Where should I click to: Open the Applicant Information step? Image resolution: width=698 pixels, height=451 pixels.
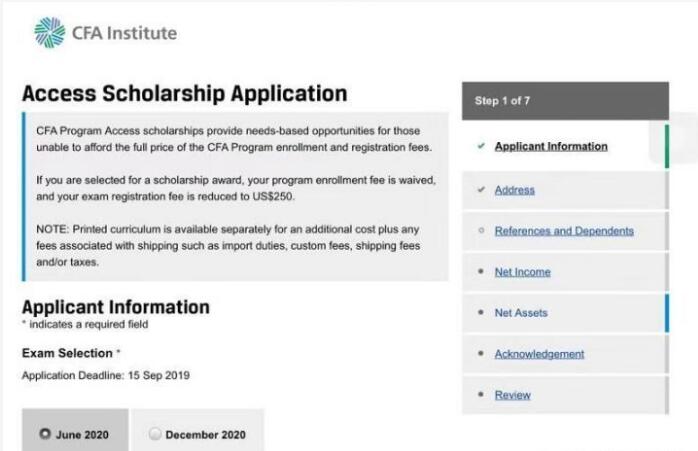pyautogui.click(x=550, y=146)
